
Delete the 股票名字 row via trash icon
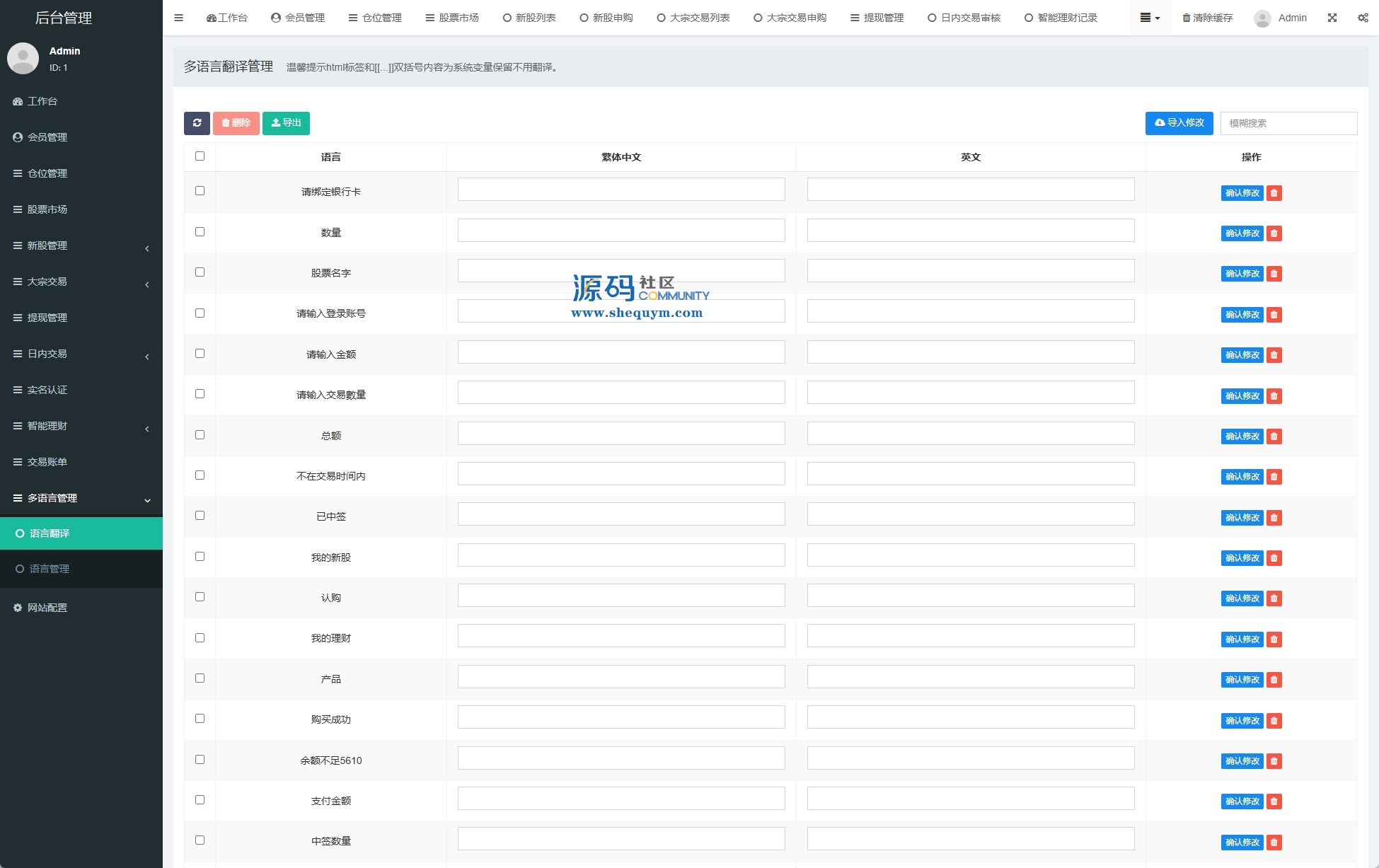coord(1274,274)
